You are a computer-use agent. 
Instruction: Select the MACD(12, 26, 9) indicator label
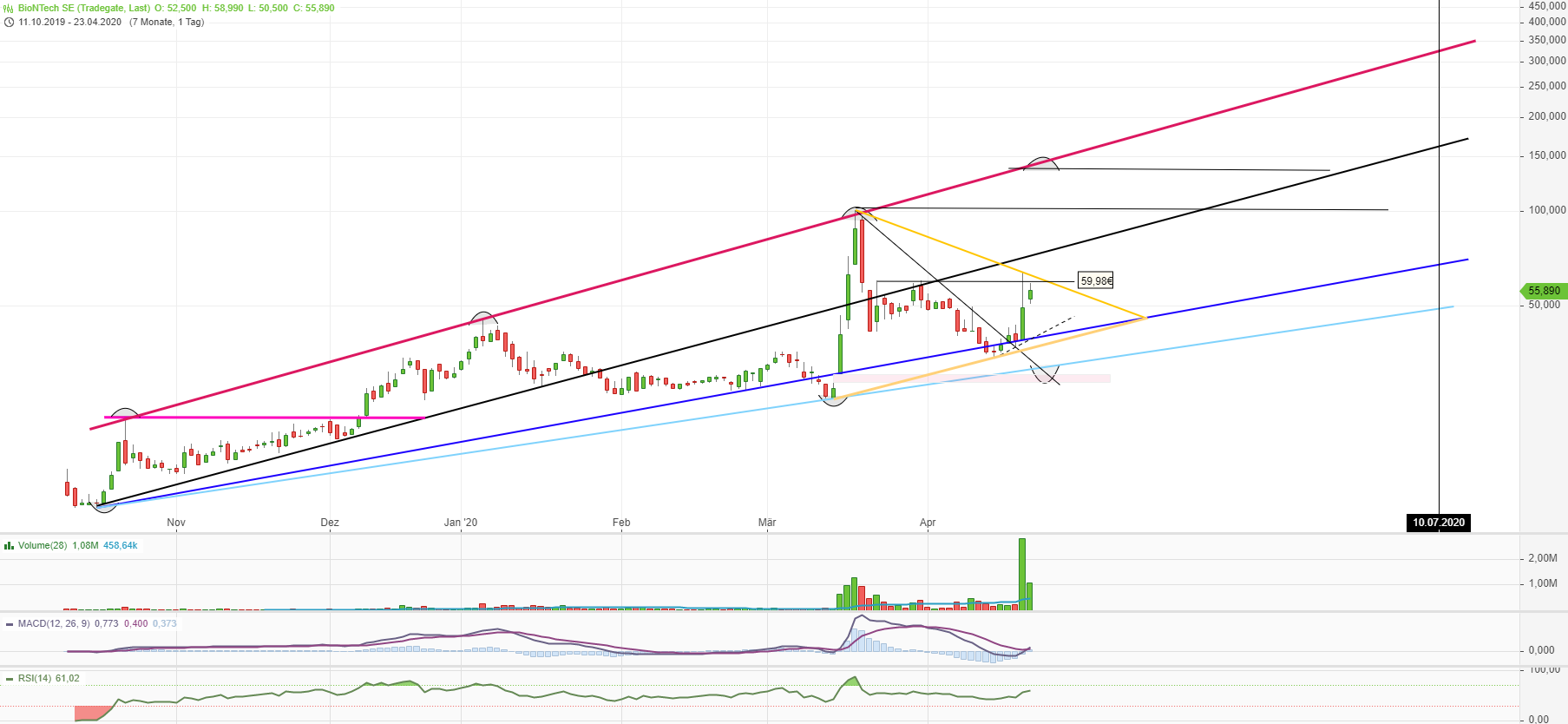tap(54, 624)
